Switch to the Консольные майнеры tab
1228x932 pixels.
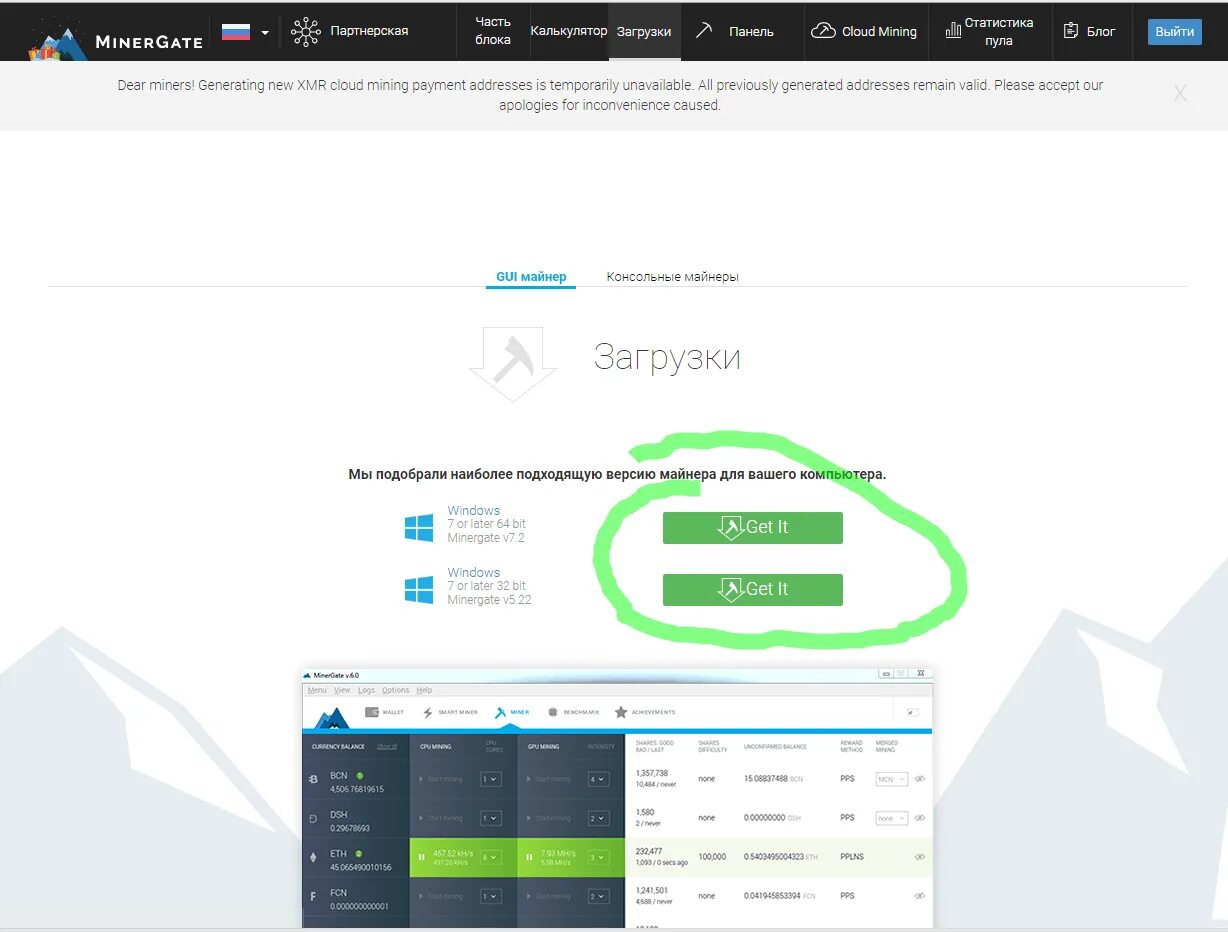[x=673, y=277]
